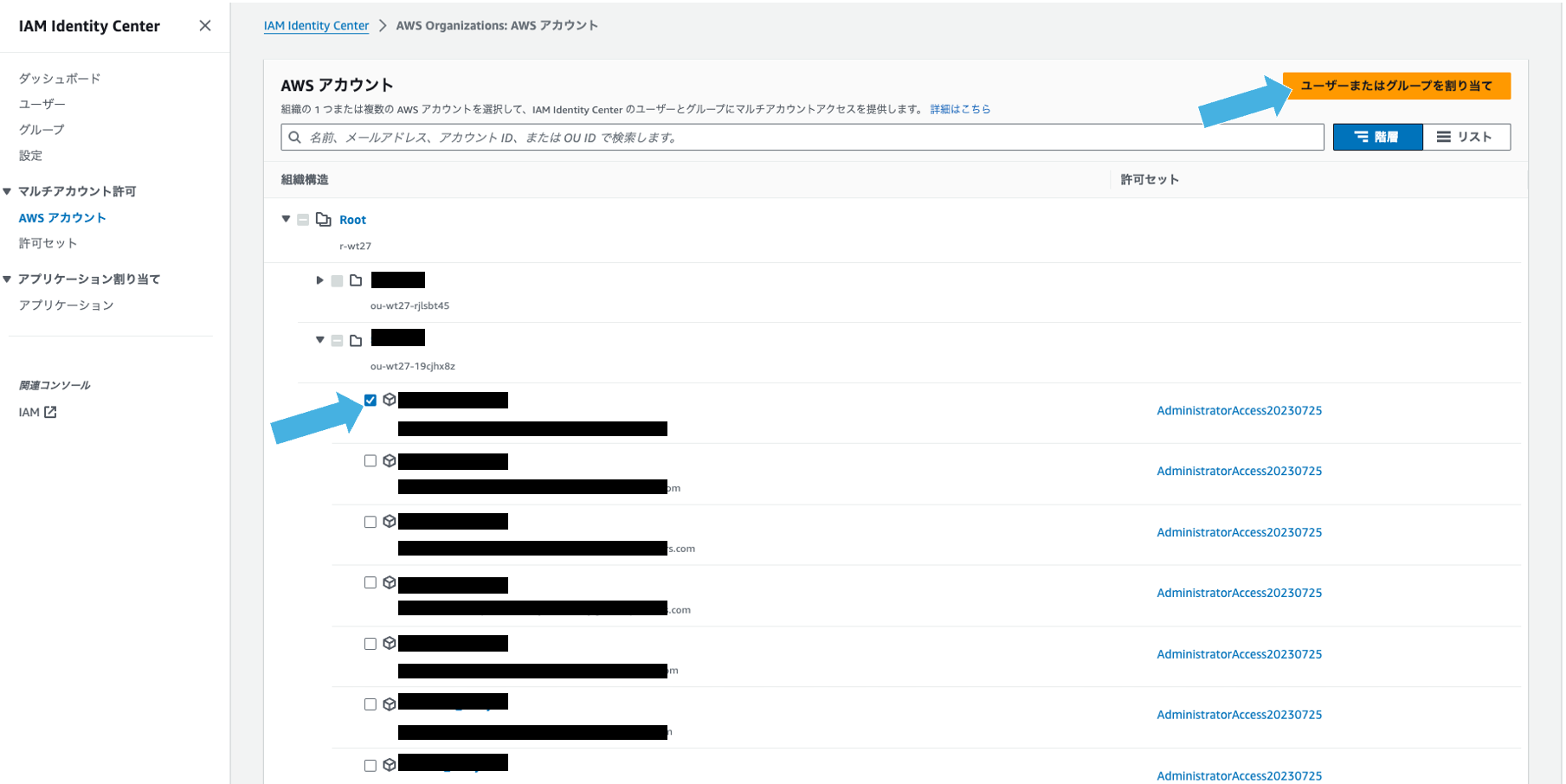The height and width of the screenshot is (784, 1566).
Task: Open 許可セット in the sidebar
Action: click(48, 243)
